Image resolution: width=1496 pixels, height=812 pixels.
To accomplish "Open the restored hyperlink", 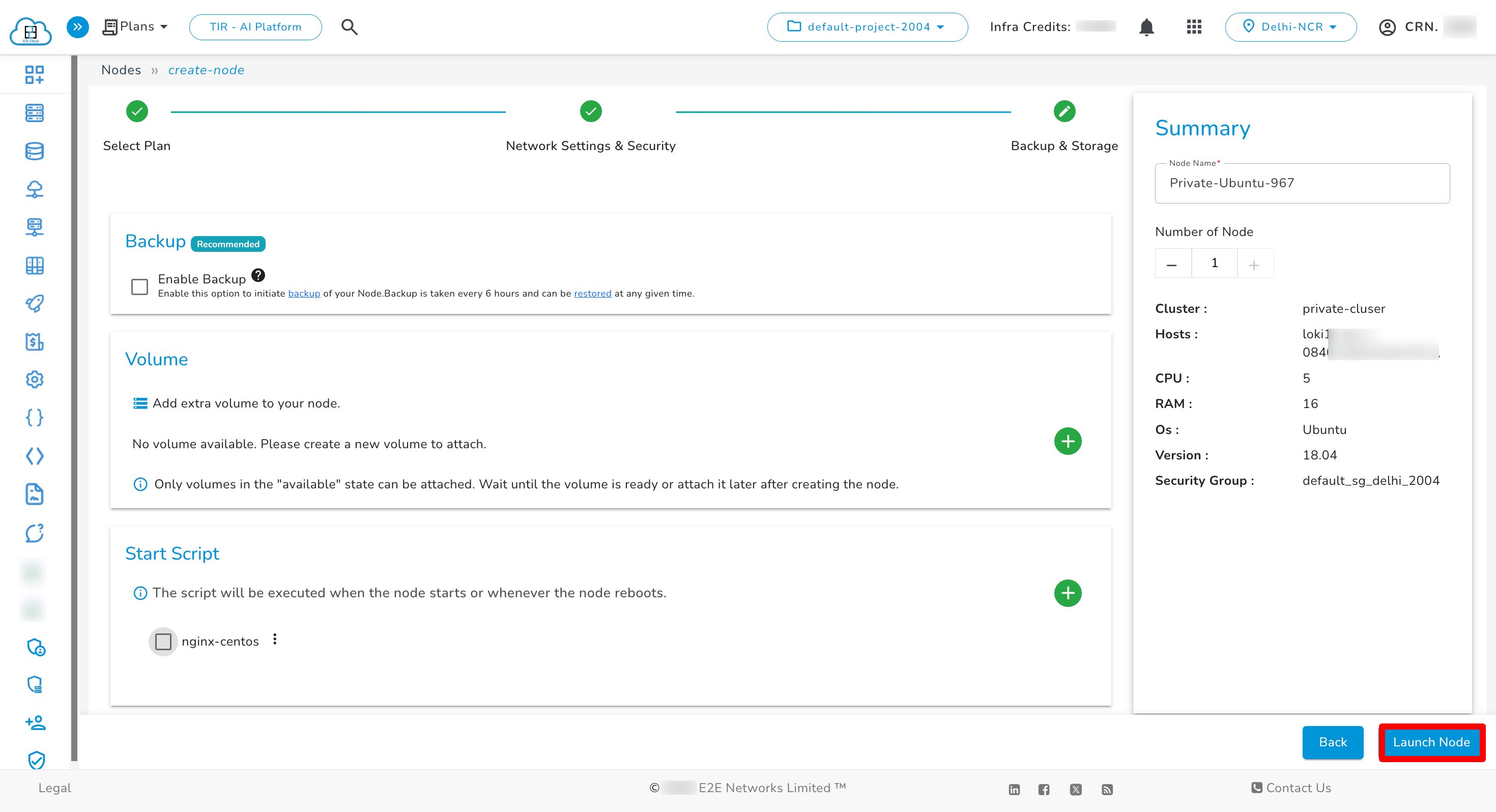I will point(592,294).
